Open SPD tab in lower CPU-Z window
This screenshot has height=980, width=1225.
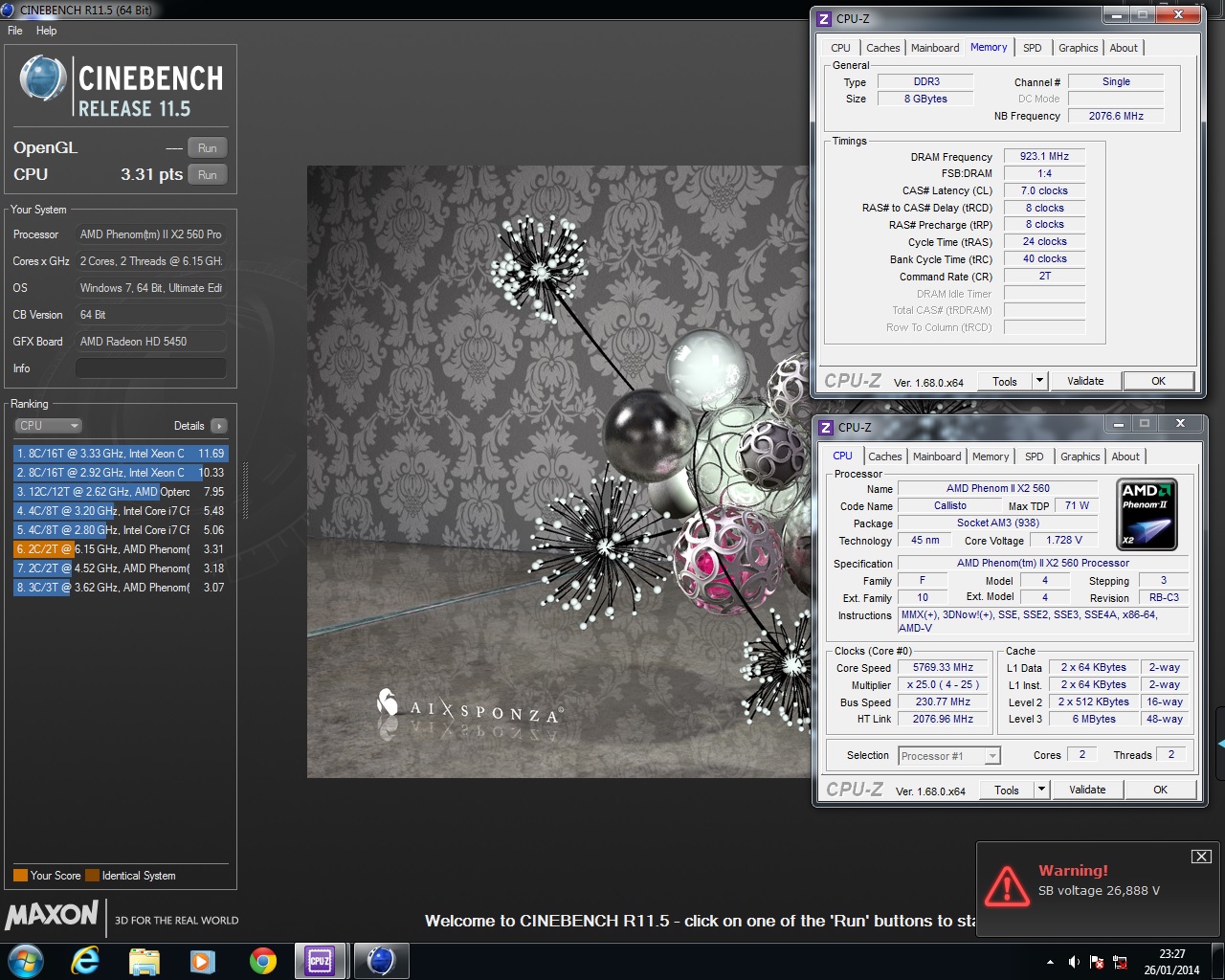(x=1034, y=457)
